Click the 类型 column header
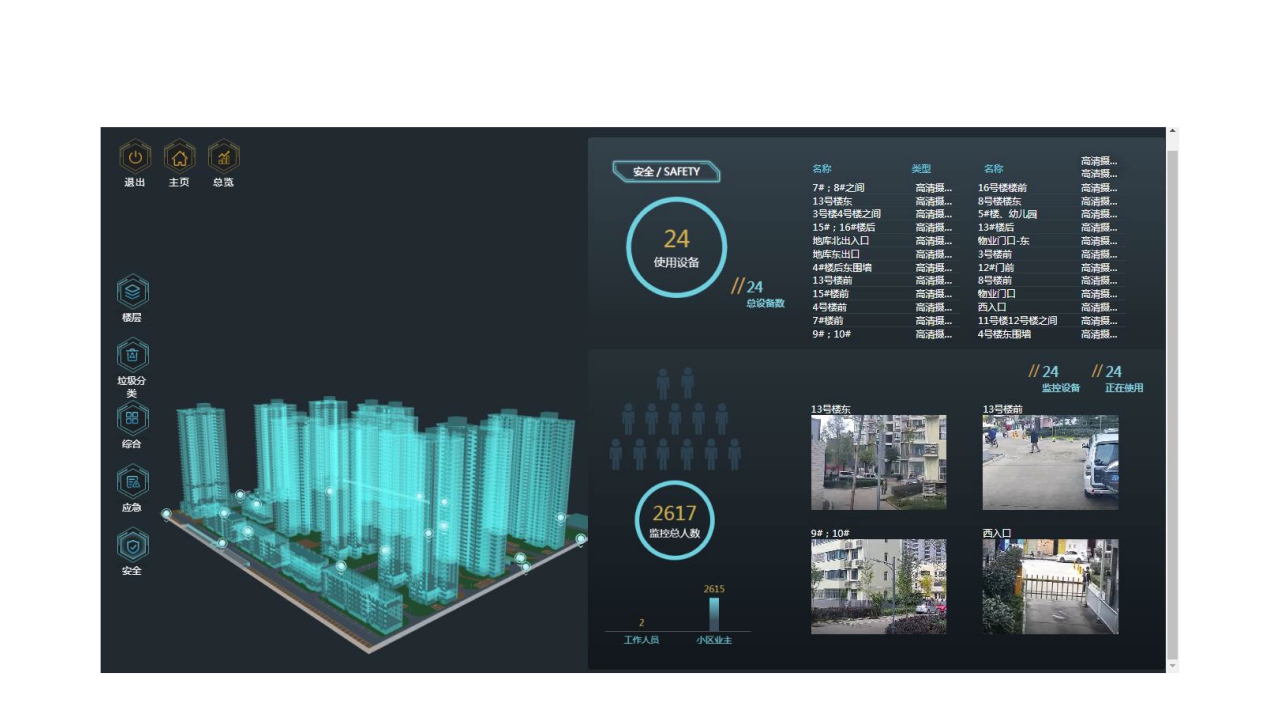This screenshot has height=720, width=1280. pyautogui.click(x=921, y=169)
